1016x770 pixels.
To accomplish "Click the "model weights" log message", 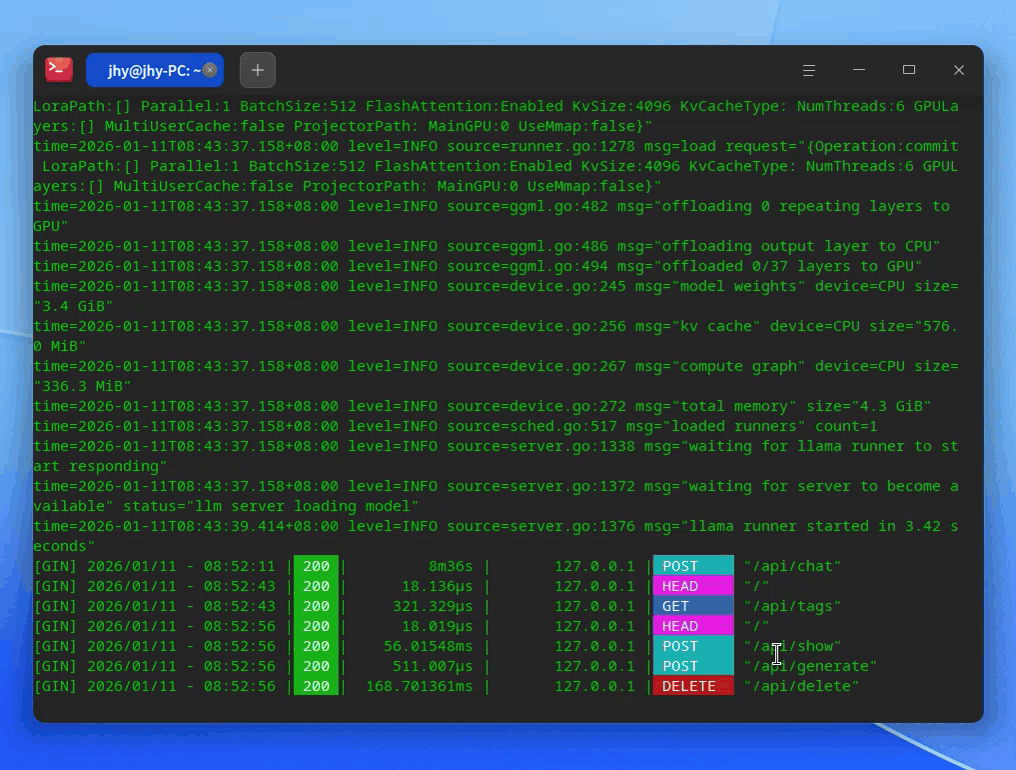I will tap(739, 286).
